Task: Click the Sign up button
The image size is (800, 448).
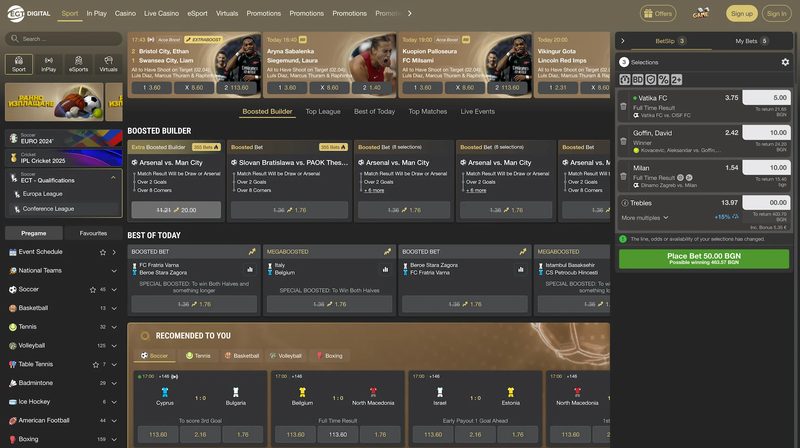Action: pyautogui.click(x=741, y=14)
